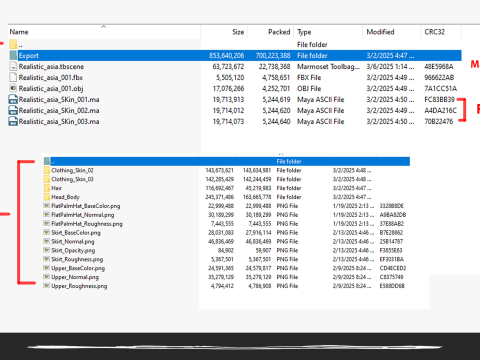Select the Realistic_asia_001.fbx file name
Image resolution: width=480 pixels, height=360 pixels.
coord(51,78)
